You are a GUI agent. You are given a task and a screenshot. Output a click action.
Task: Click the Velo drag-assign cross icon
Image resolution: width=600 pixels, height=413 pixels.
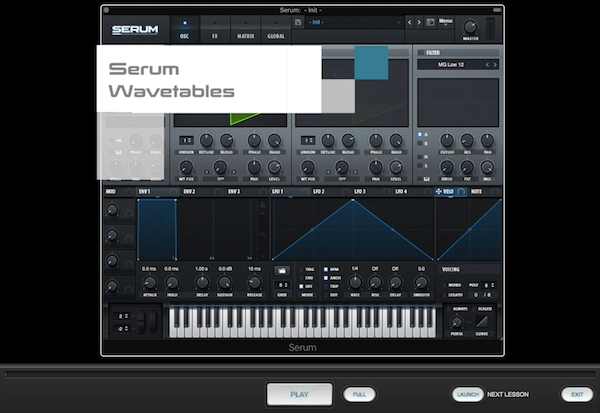(439, 191)
